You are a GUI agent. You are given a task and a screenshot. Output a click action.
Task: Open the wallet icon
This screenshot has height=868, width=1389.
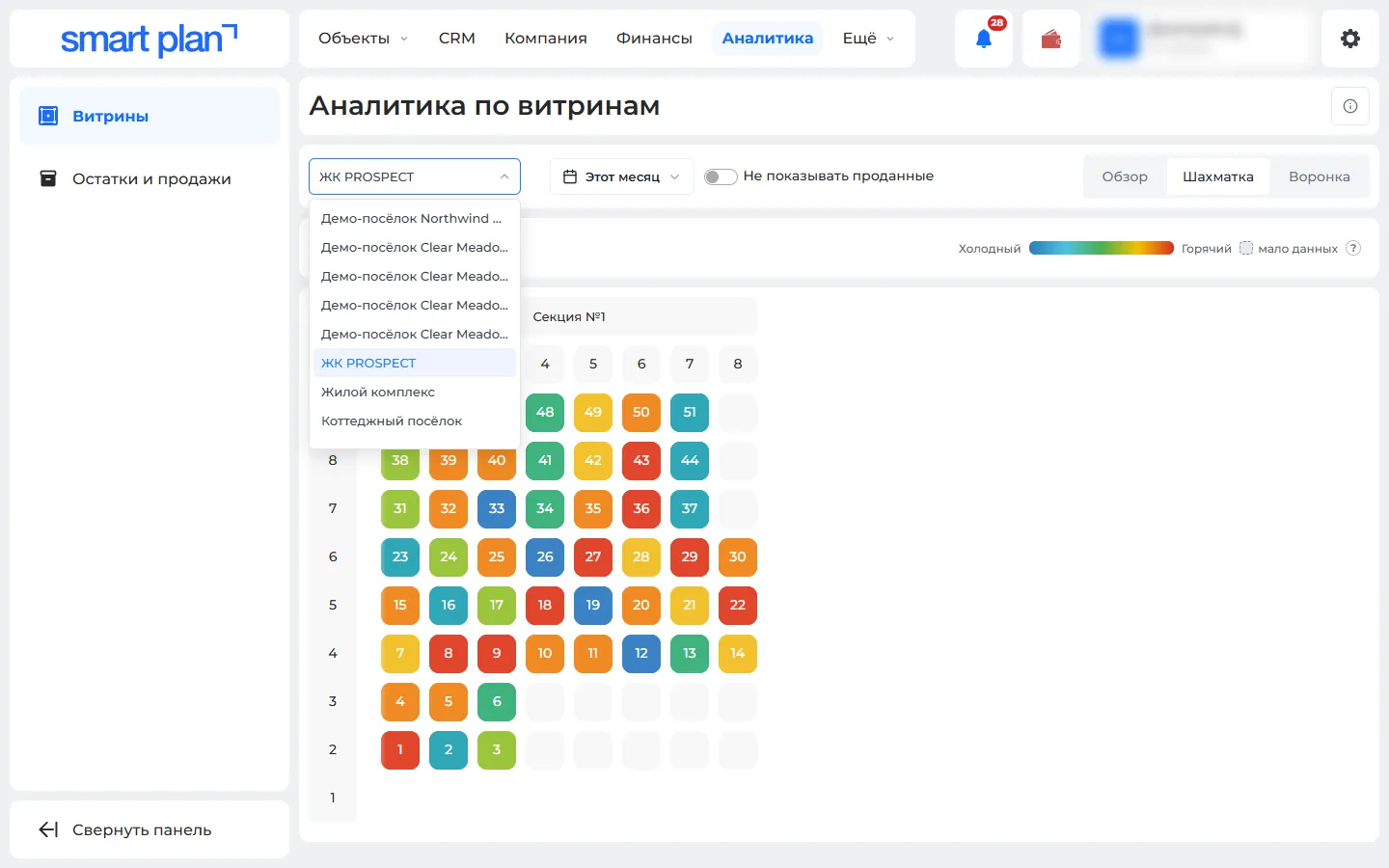point(1051,39)
